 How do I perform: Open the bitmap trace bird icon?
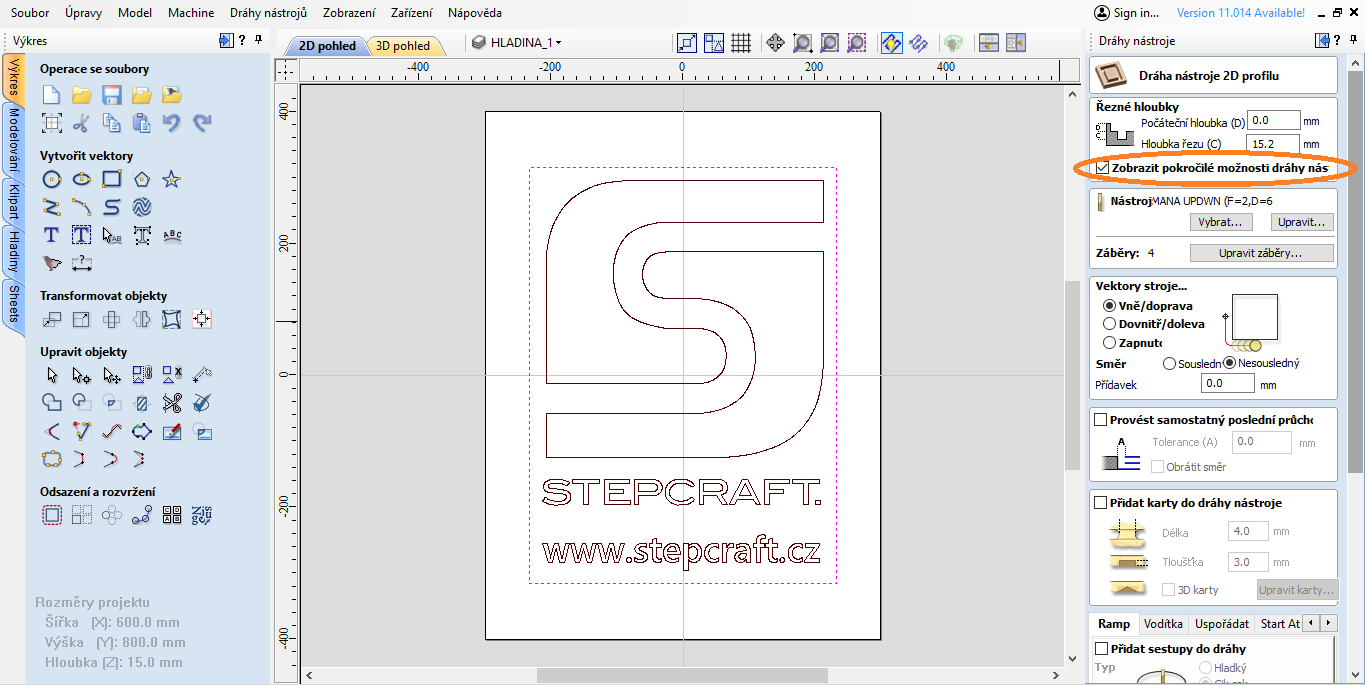pos(52,263)
